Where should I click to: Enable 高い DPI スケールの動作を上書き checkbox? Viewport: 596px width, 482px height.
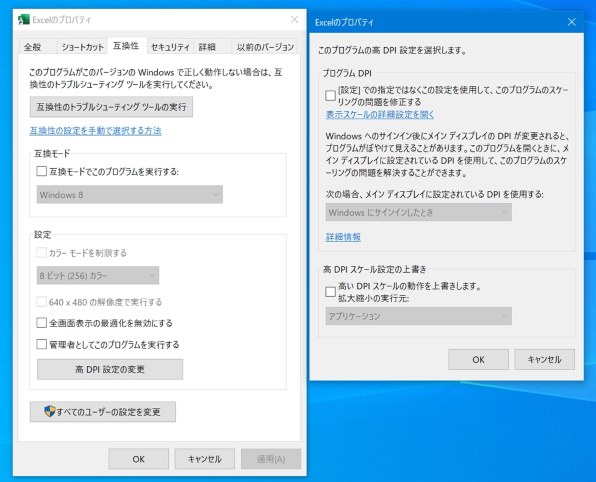[x=330, y=292]
